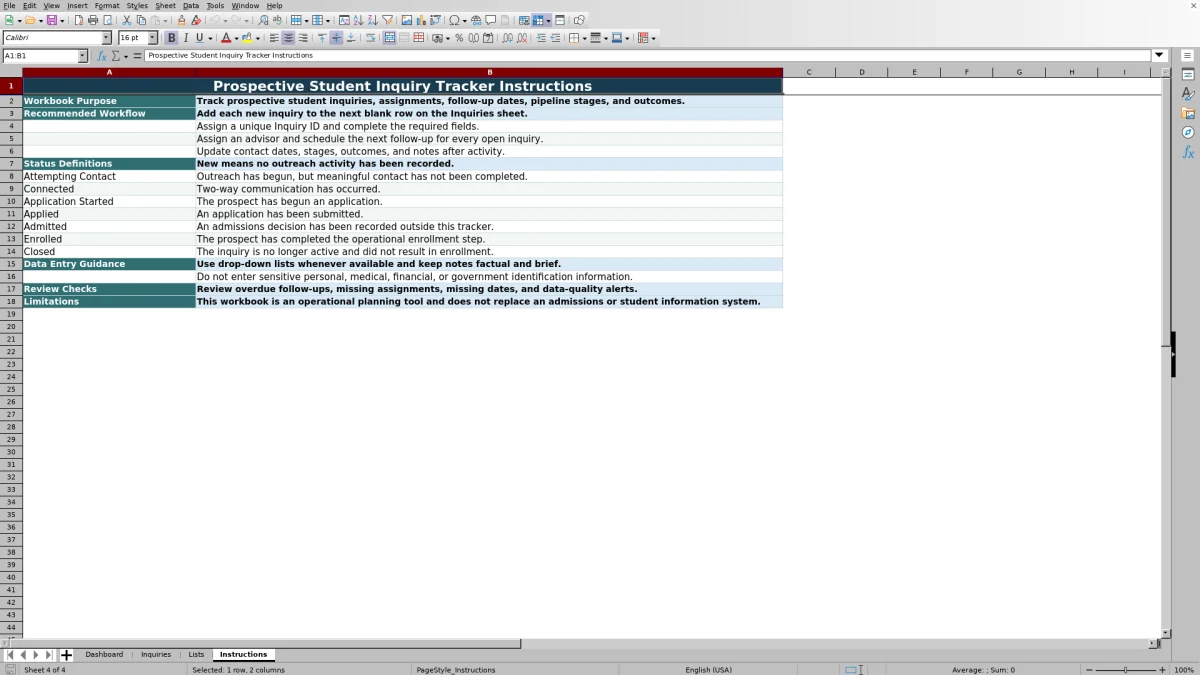Switch to the Lists sheet tab
This screenshot has height=675, width=1200.
pos(196,655)
